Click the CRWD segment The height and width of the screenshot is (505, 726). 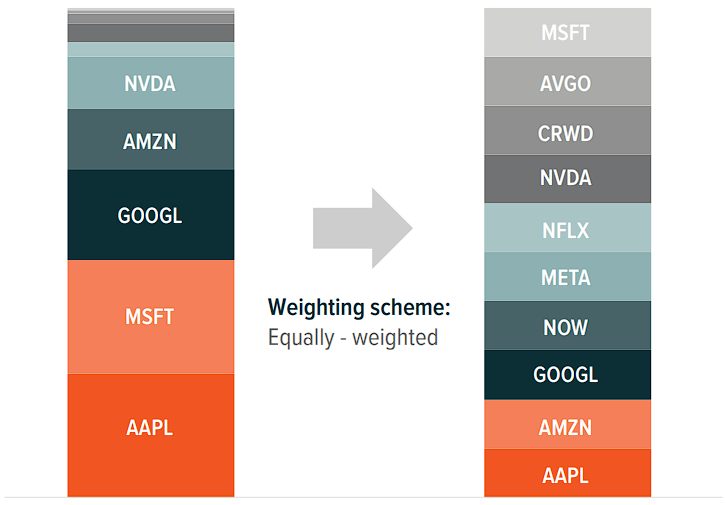567,131
